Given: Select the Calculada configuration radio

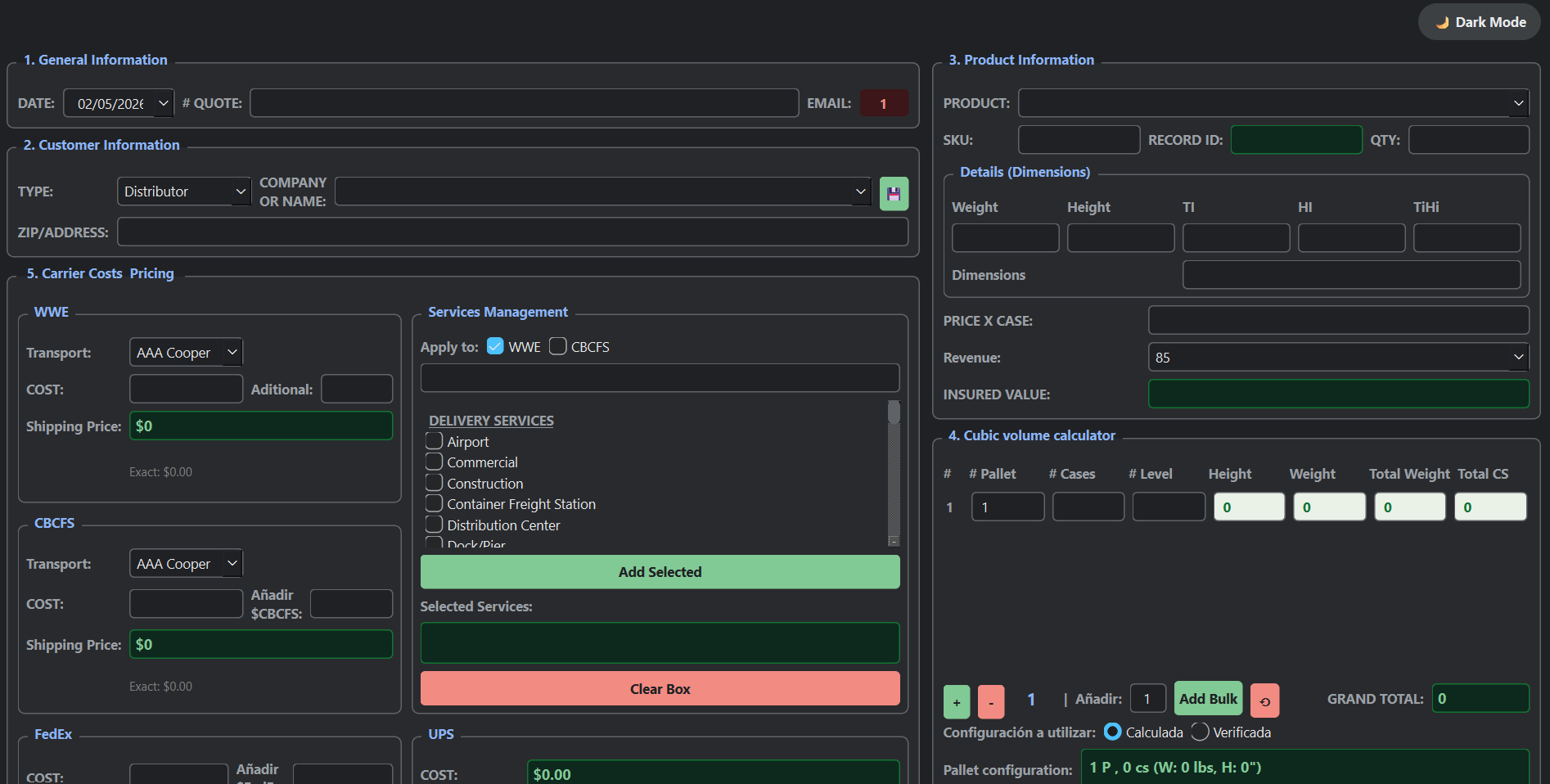Looking at the screenshot, I should (1113, 732).
